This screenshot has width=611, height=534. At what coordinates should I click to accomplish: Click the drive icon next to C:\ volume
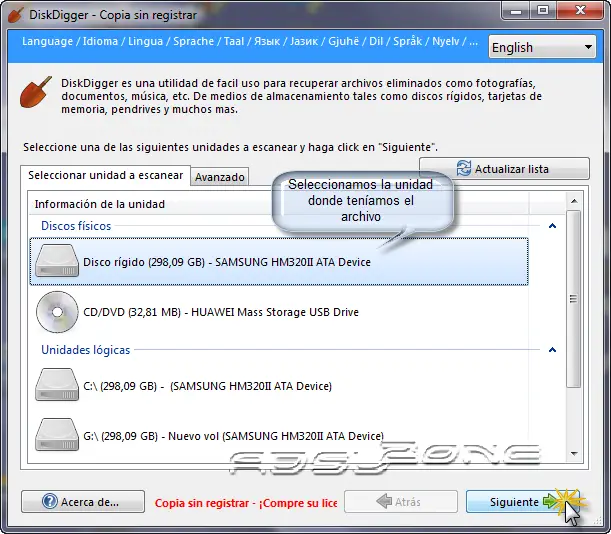coord(57,385)
